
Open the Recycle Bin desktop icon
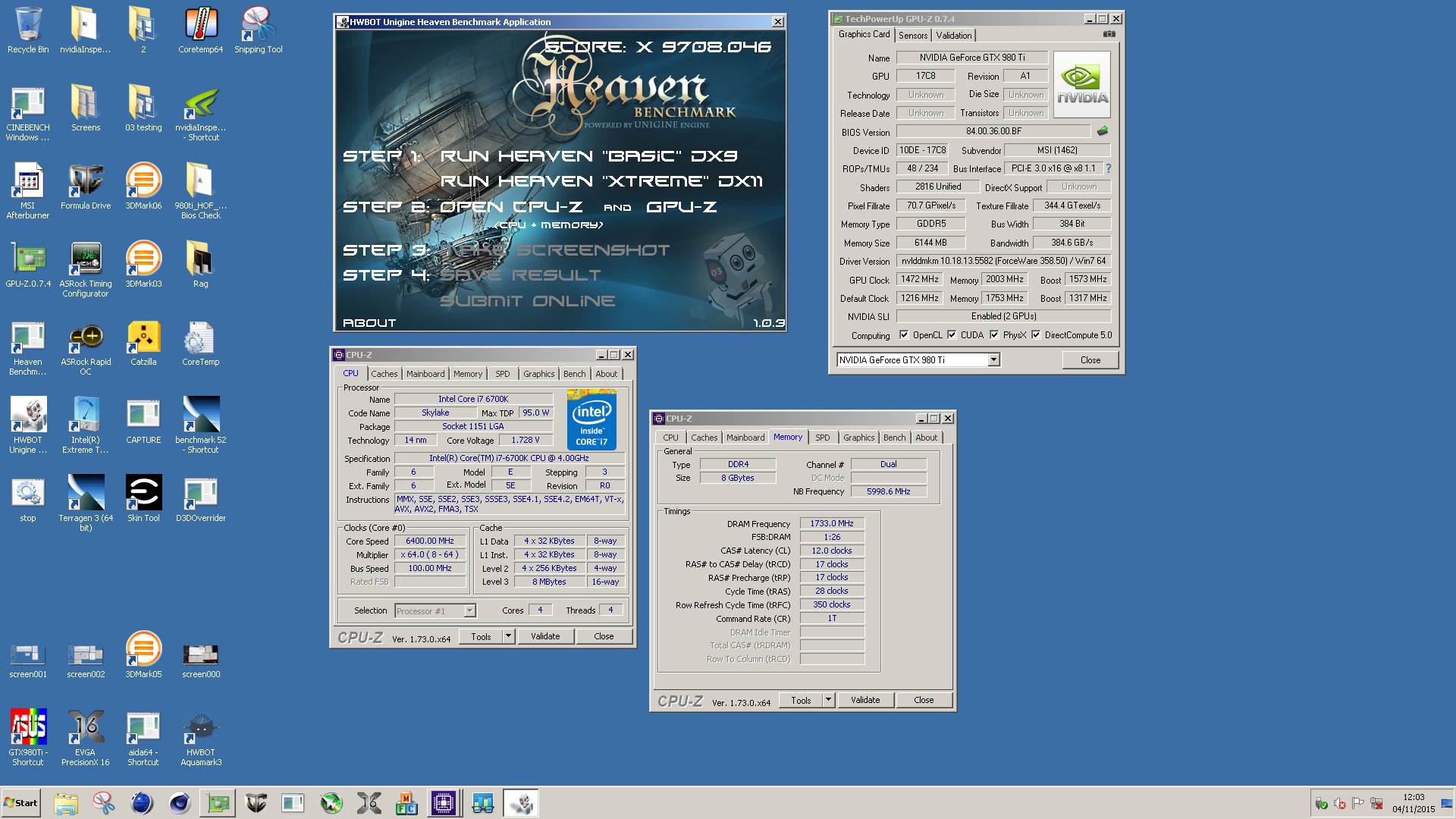click(28, 30)
